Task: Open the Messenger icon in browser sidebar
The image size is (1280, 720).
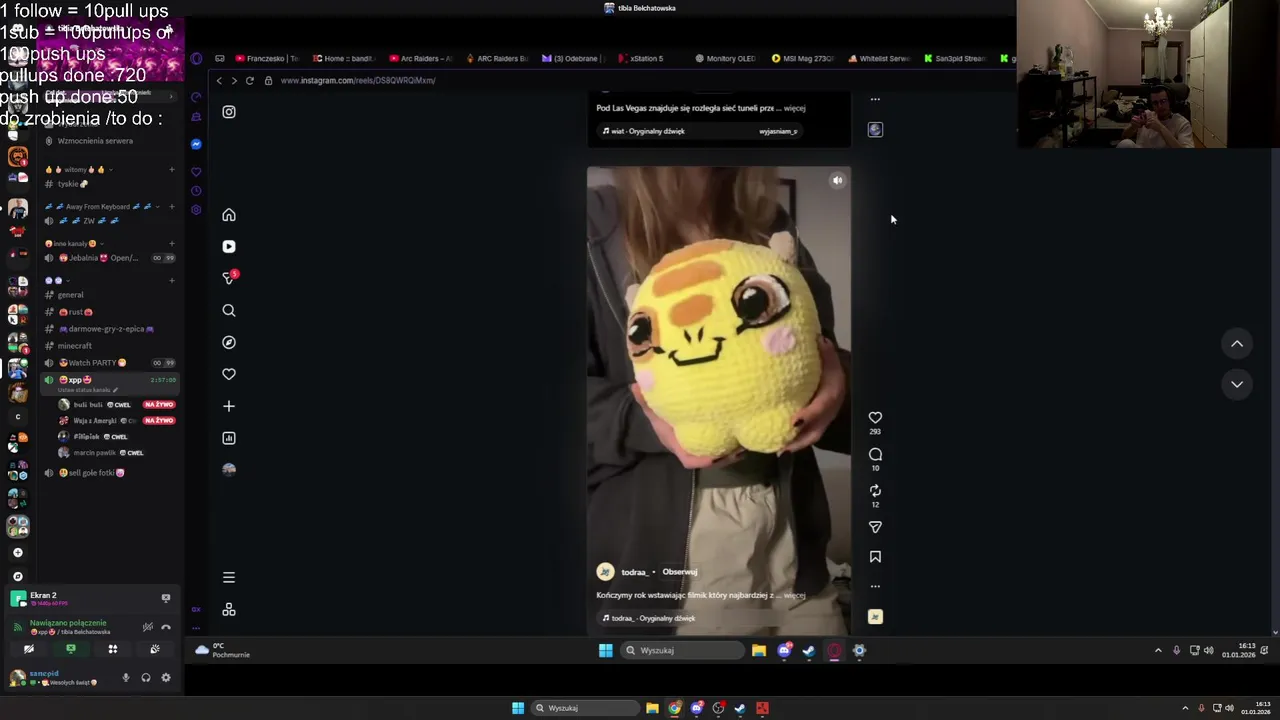Action: 196,144
